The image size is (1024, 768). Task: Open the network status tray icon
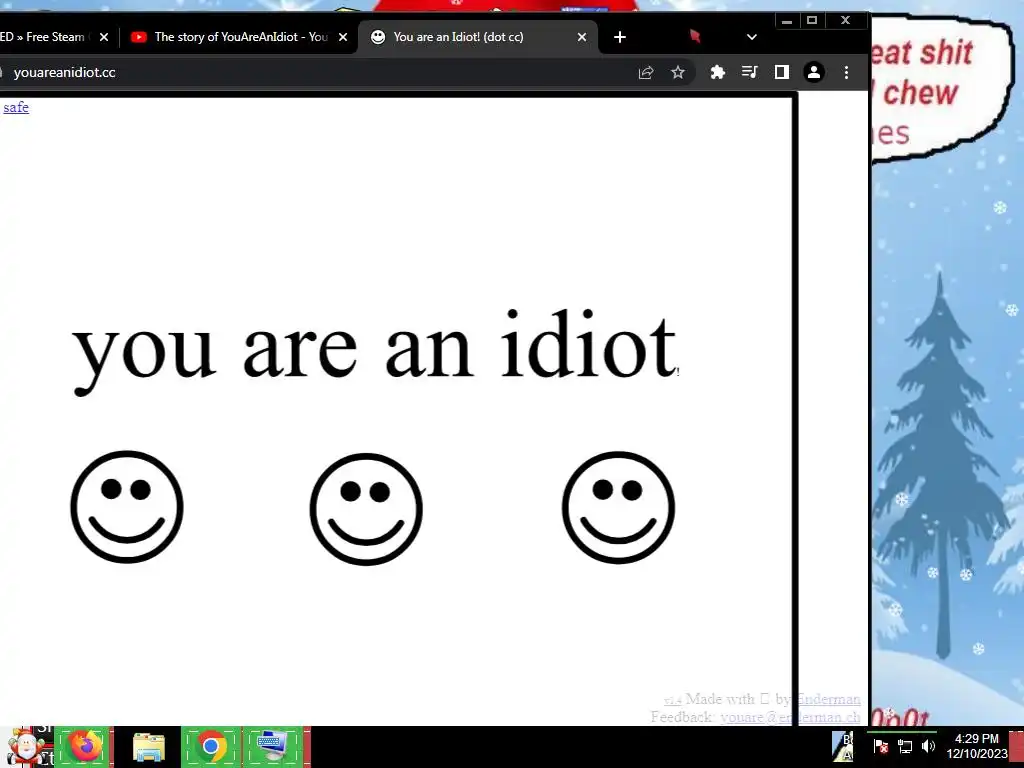pos(904,746)
